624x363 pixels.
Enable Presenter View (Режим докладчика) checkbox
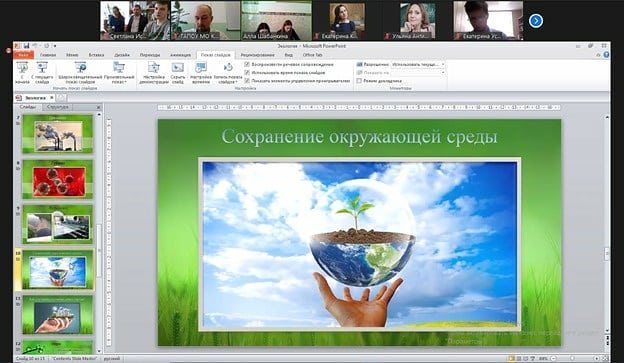click(x=359, y=81)
